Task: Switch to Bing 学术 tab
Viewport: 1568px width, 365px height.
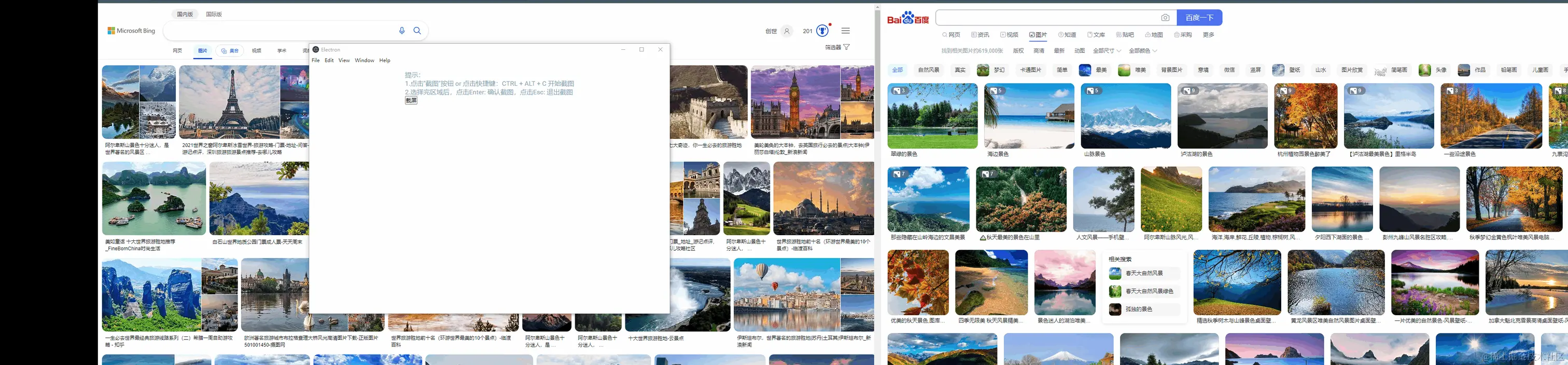Action: pos(282,50)
